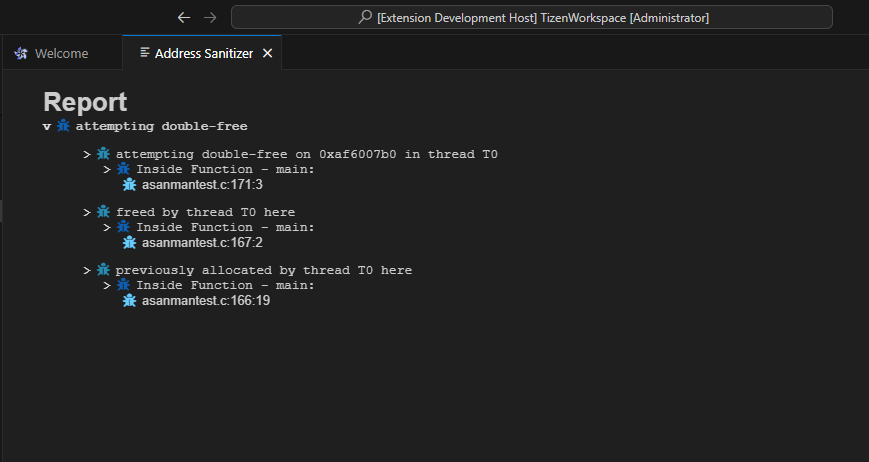Click the forward navigation arrow
This screenshot has width=869, height=462.
[x=210, y=17]
